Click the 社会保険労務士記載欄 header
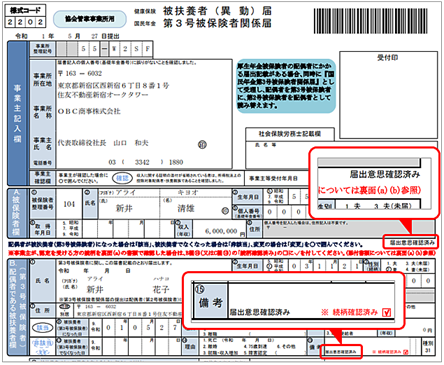 pos(290,134)
